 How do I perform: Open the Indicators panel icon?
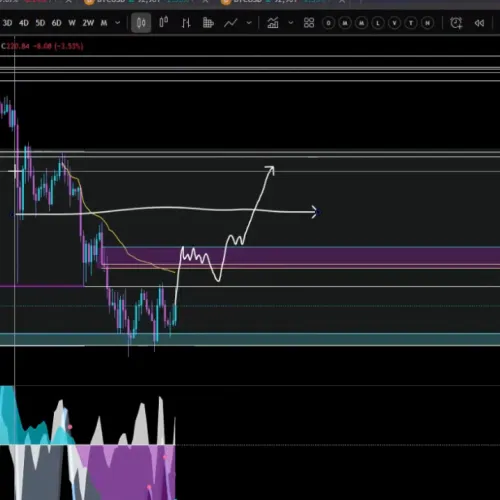(x=273, y=23)
